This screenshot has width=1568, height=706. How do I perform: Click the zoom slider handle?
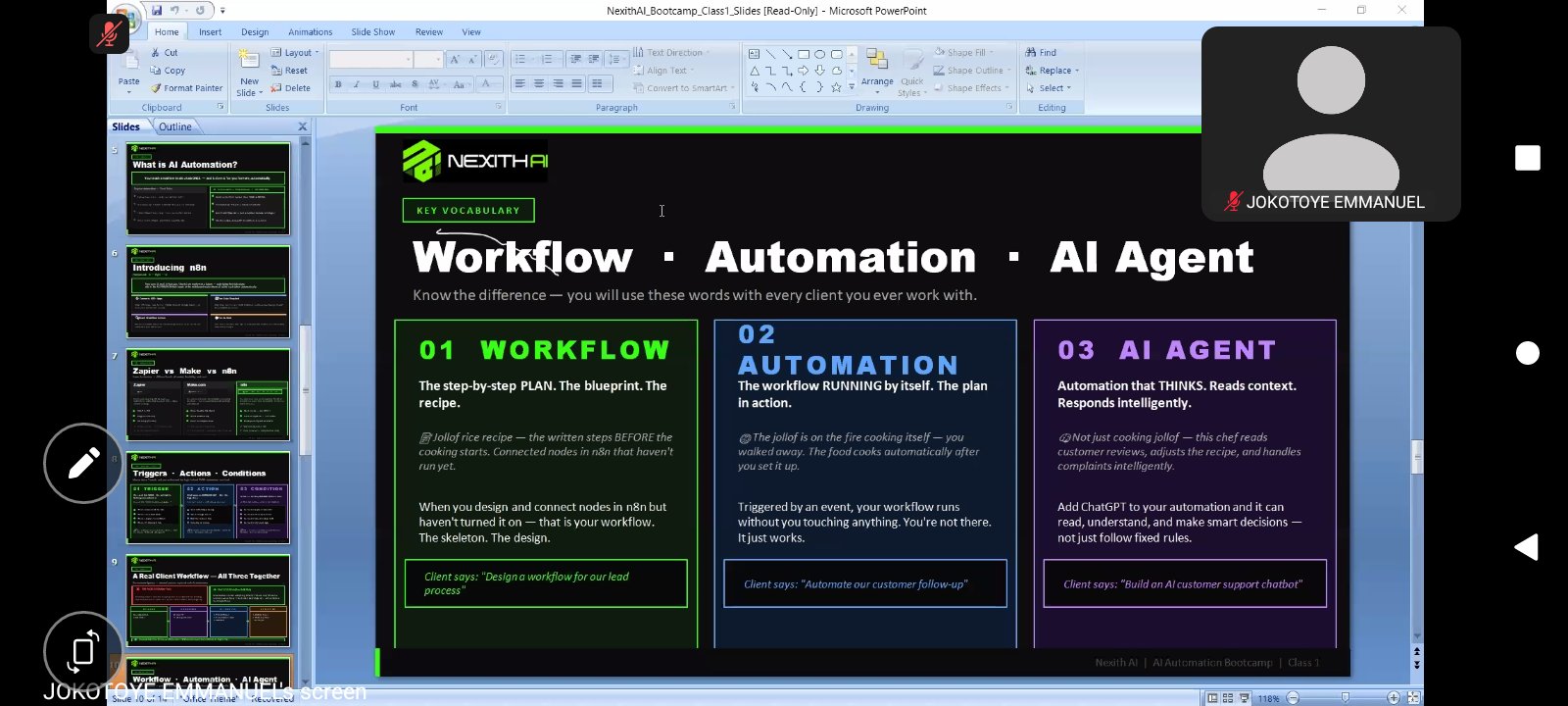(1346, 698)
